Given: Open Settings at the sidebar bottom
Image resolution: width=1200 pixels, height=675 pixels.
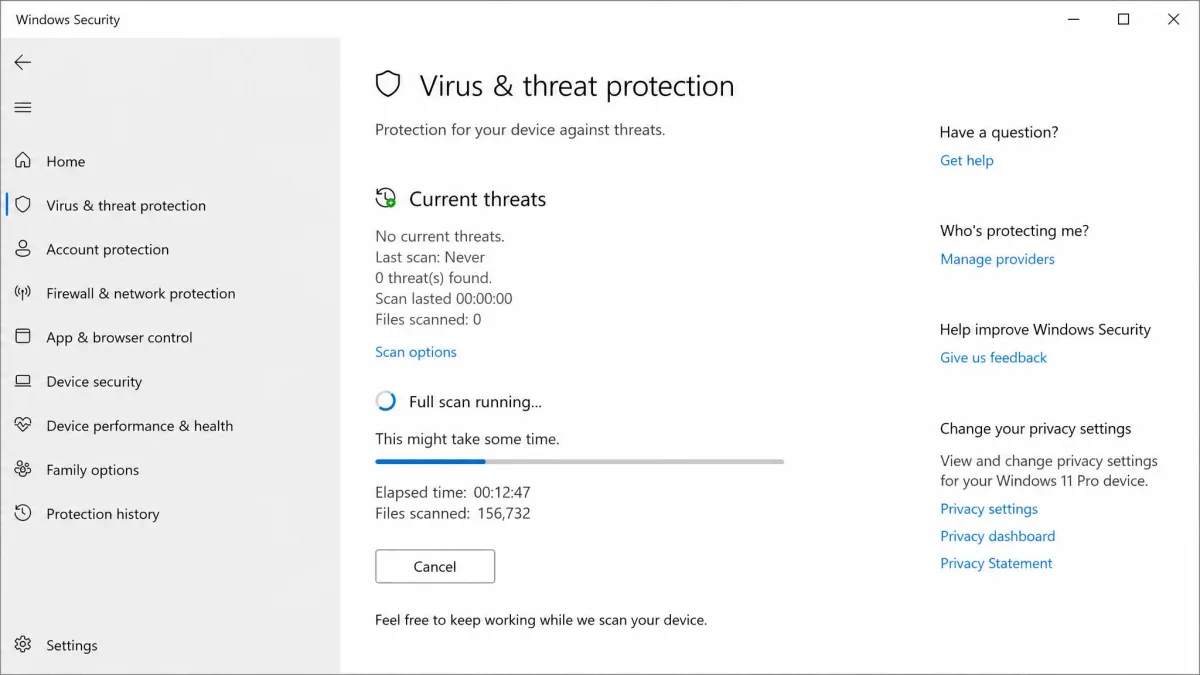Looking at the screenshot, I should (72, 645).
